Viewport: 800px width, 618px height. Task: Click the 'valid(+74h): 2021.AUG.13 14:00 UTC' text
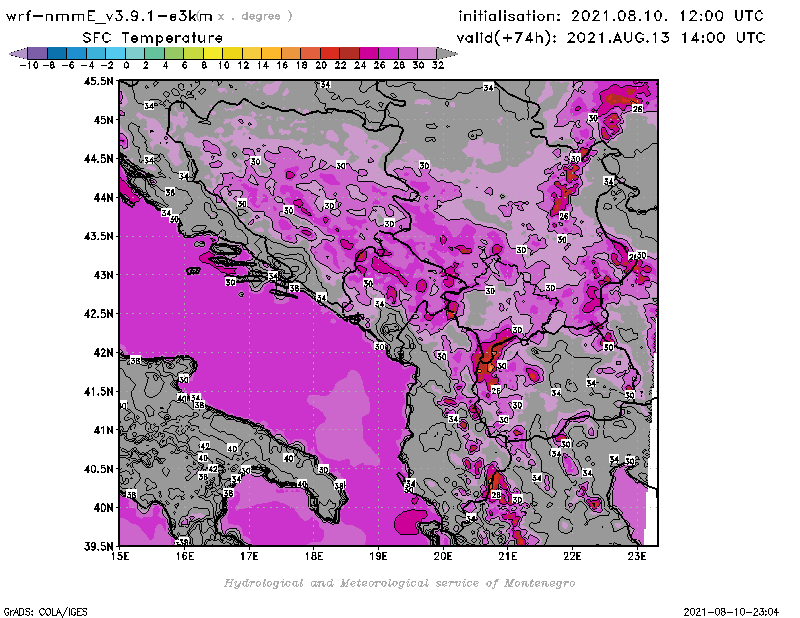coord(611,37)
